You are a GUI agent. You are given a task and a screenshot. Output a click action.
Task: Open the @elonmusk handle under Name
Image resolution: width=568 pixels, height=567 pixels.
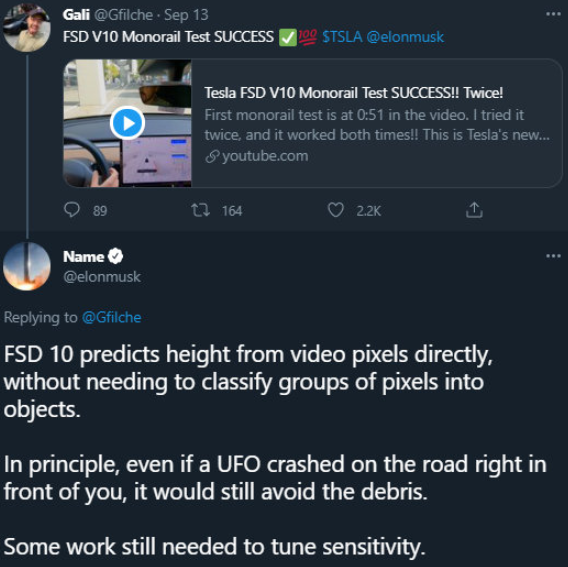point(102,277)
